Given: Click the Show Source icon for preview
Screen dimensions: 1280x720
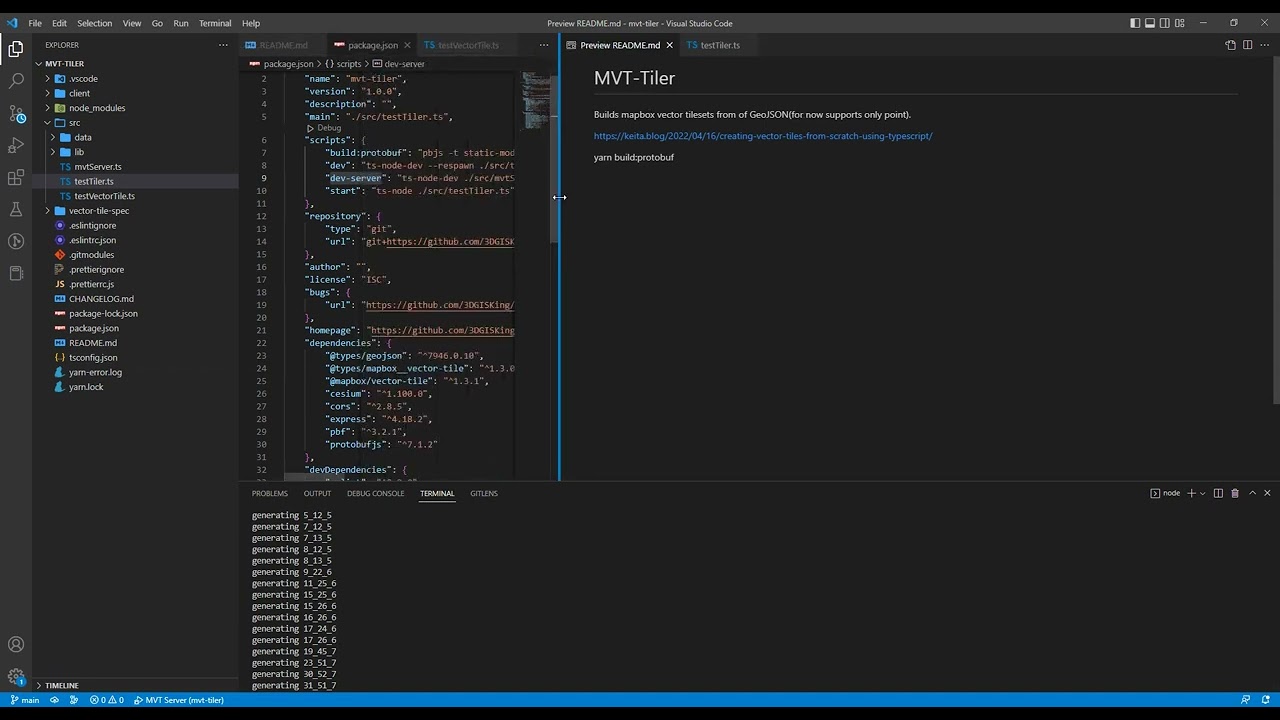Looking at the screenshot, I should (x=1231, y=45).
